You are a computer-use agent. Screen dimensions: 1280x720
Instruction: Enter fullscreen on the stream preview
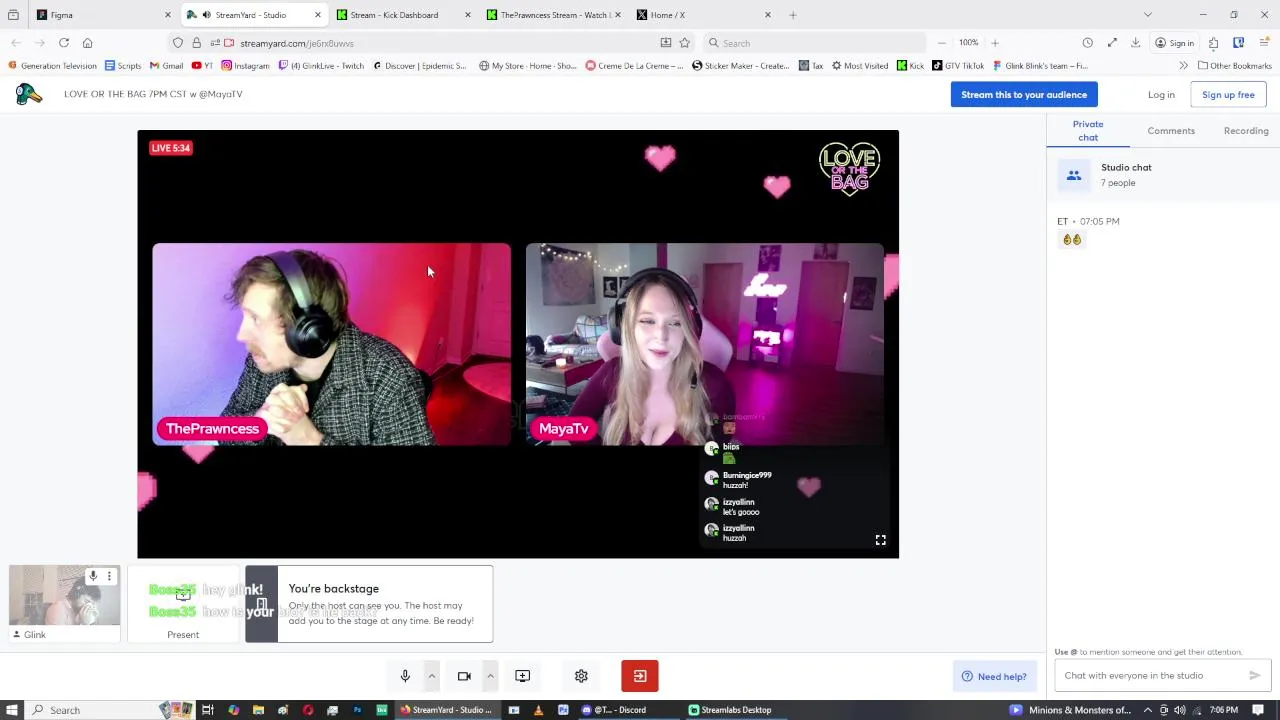point(880,540)
